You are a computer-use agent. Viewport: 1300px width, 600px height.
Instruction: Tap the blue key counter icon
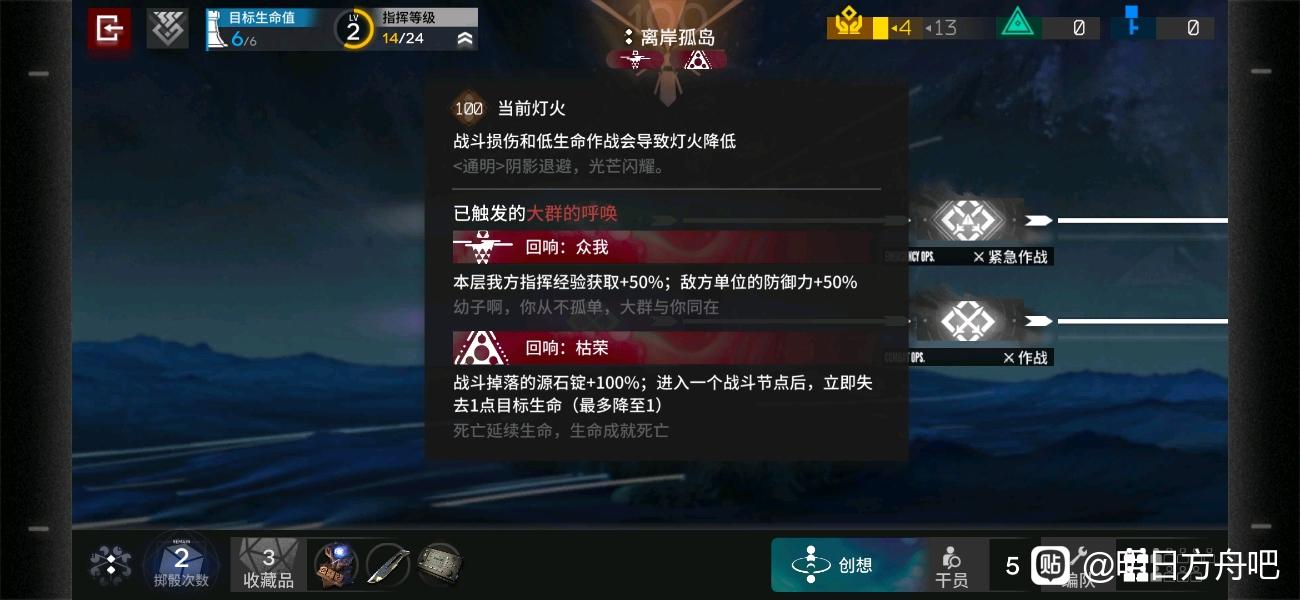(1132, 22)
